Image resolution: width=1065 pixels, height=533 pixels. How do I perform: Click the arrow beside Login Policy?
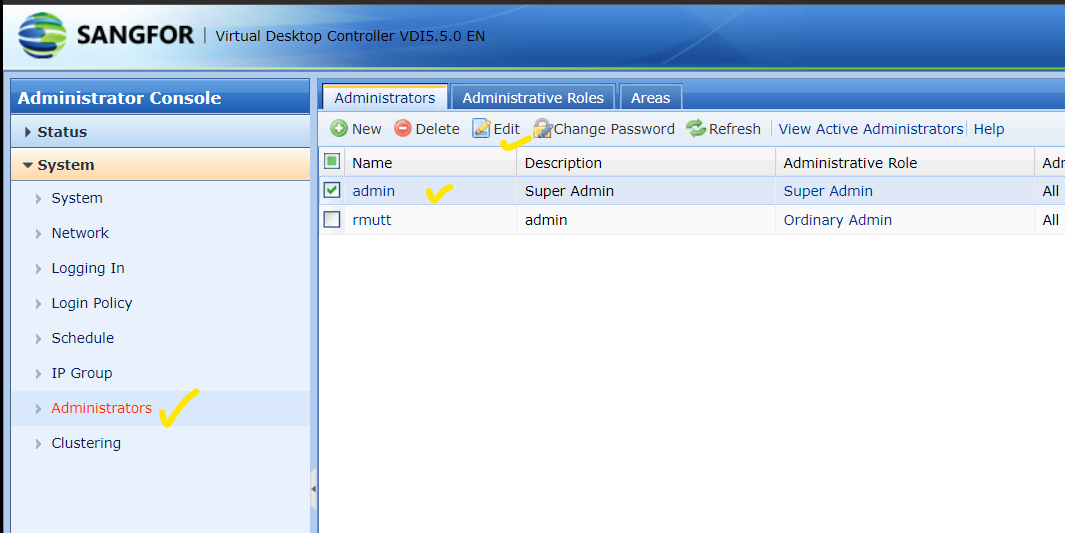(x=39, y=304)
